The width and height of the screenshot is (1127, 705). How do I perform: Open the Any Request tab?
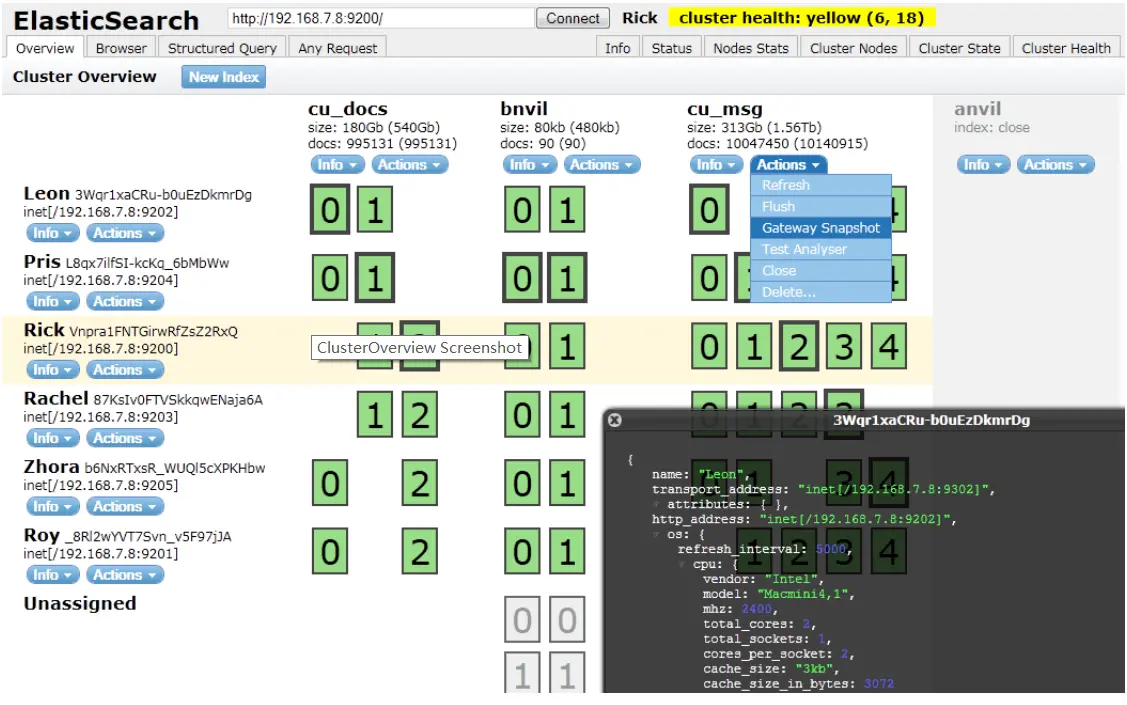click(337, 48)
